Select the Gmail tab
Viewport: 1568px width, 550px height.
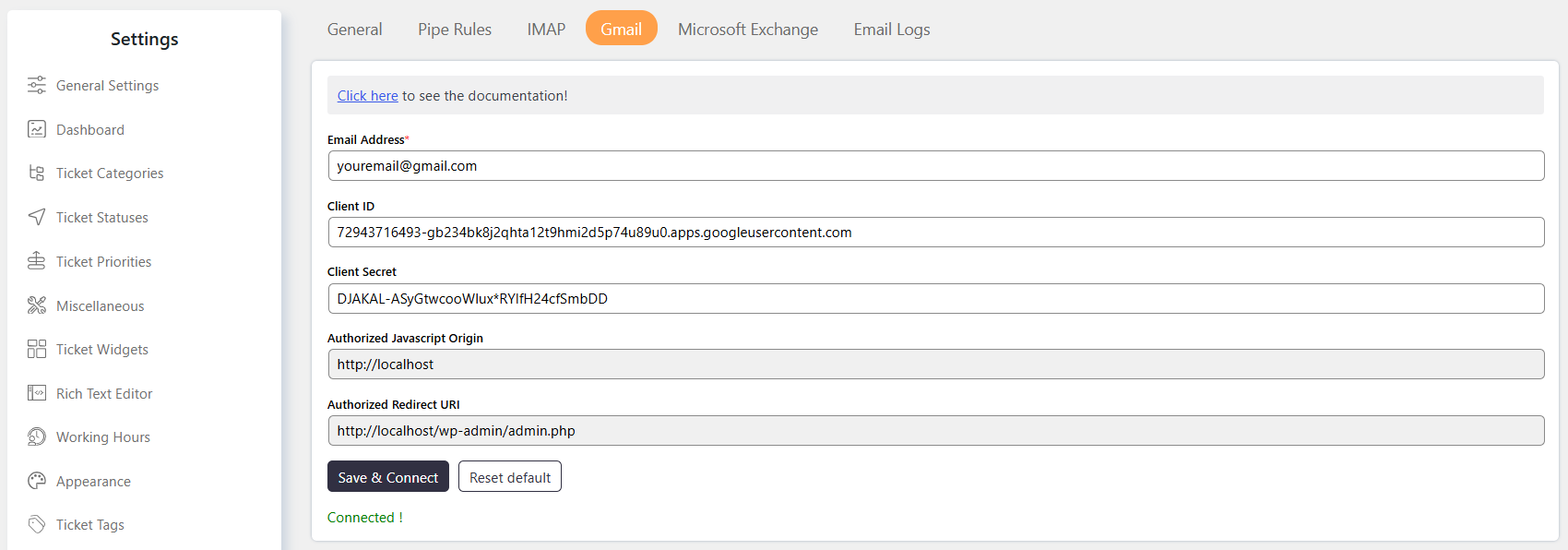(x=622, y=29)
